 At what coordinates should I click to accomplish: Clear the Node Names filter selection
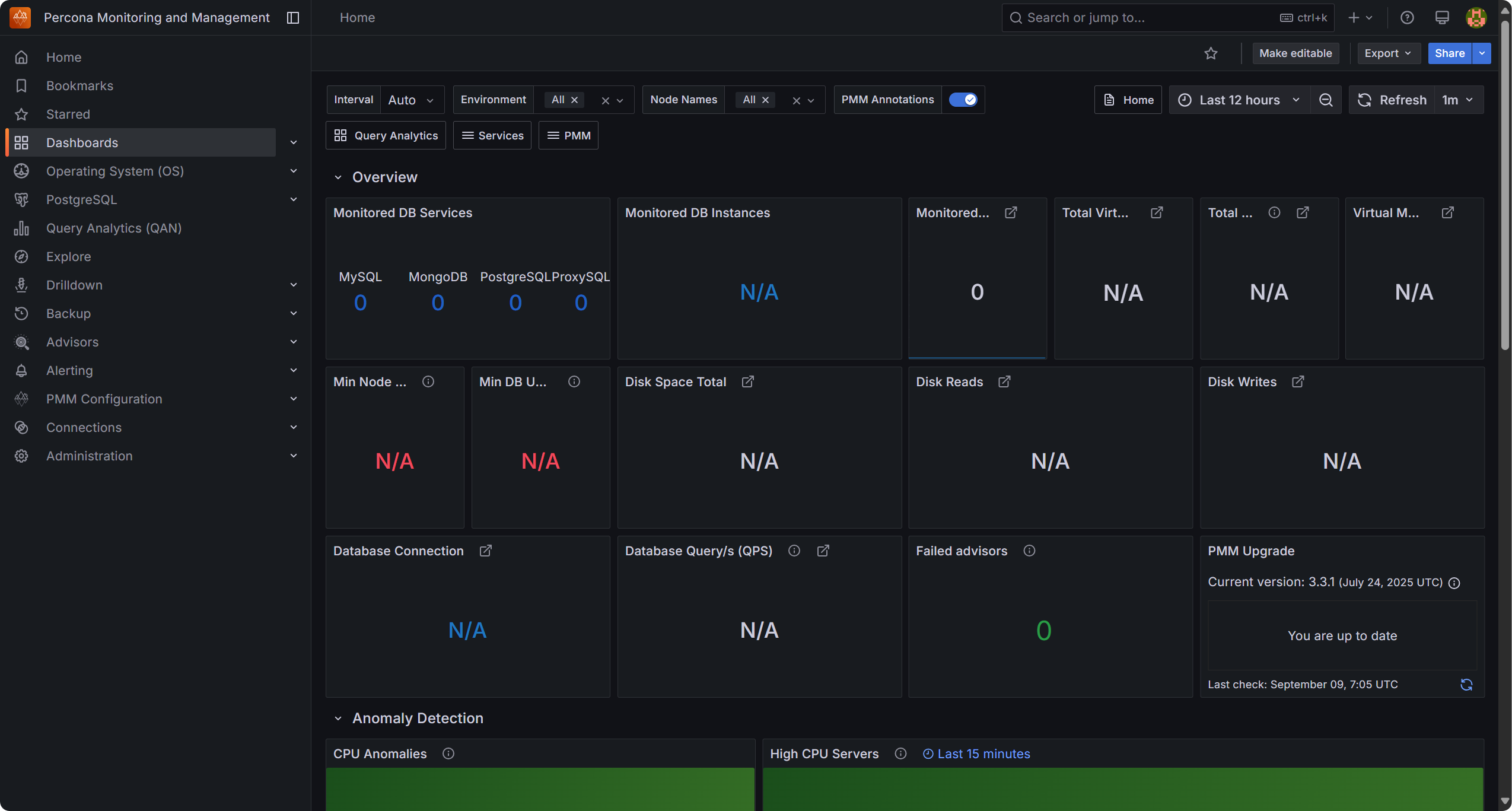click(796, 101)
